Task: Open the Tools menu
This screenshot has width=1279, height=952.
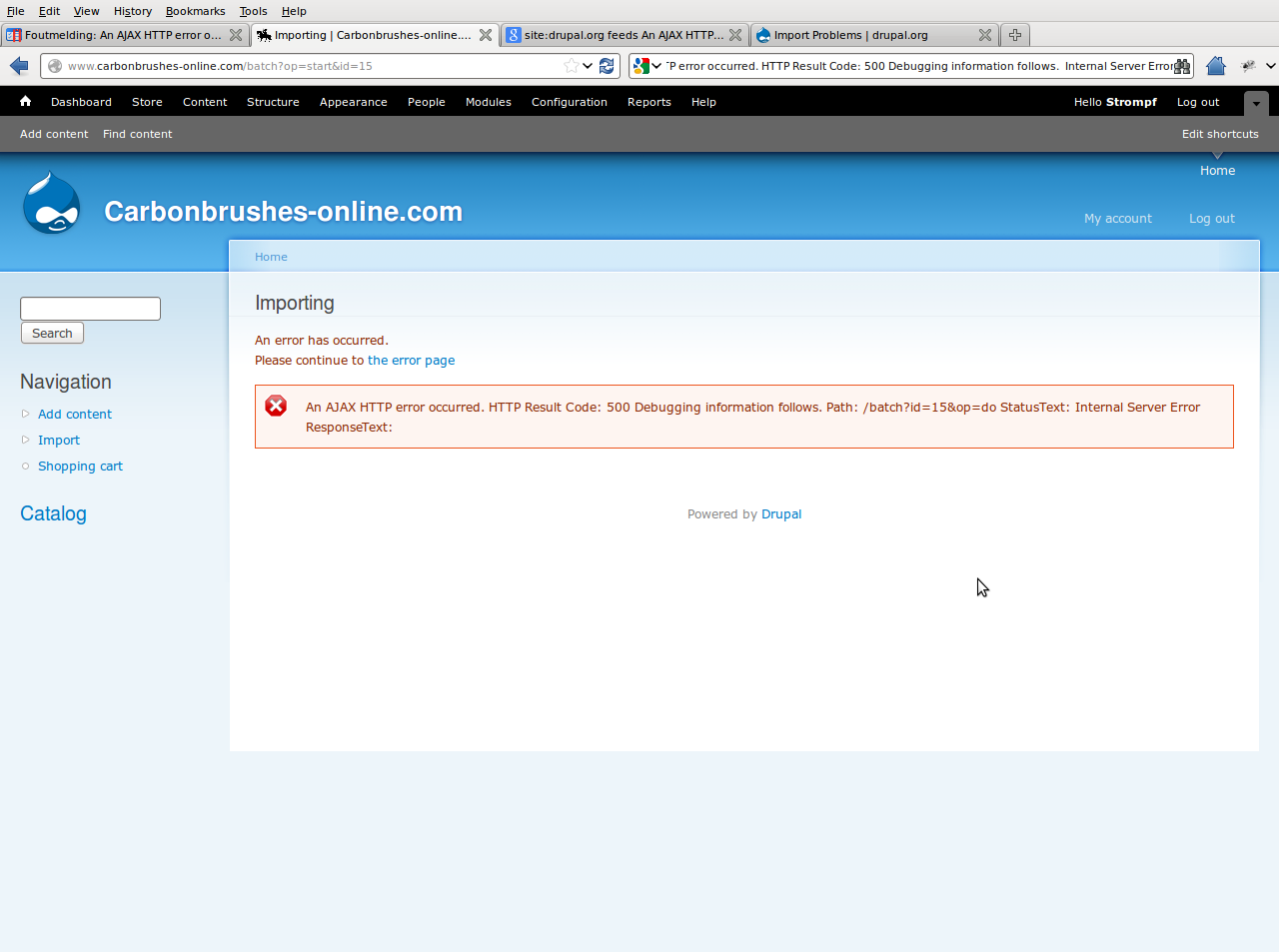Action: 254,11
